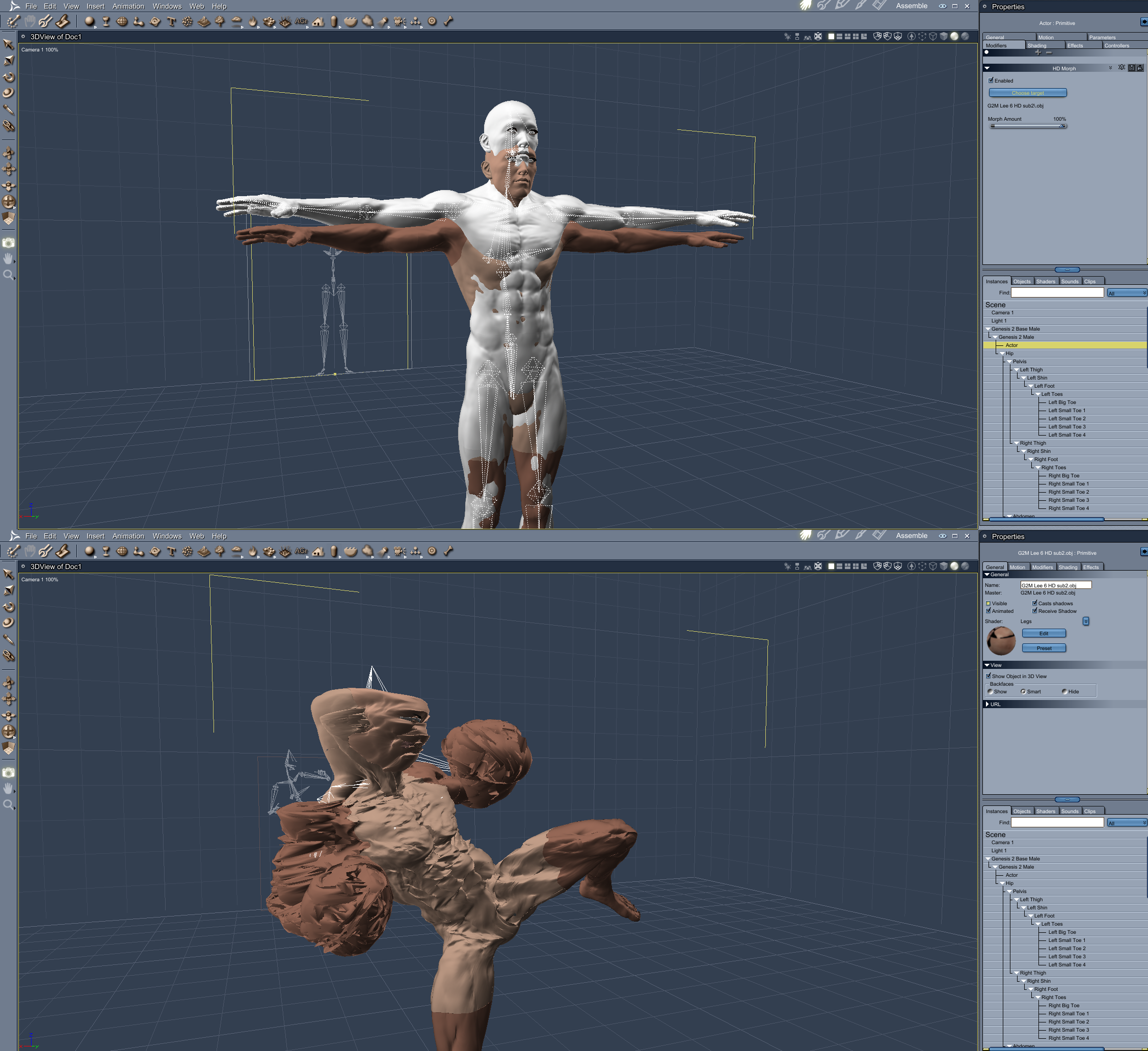Collapse the HD Morph modifier section
This screenshot has width=1148, height=1051.
tap(987, 68)
